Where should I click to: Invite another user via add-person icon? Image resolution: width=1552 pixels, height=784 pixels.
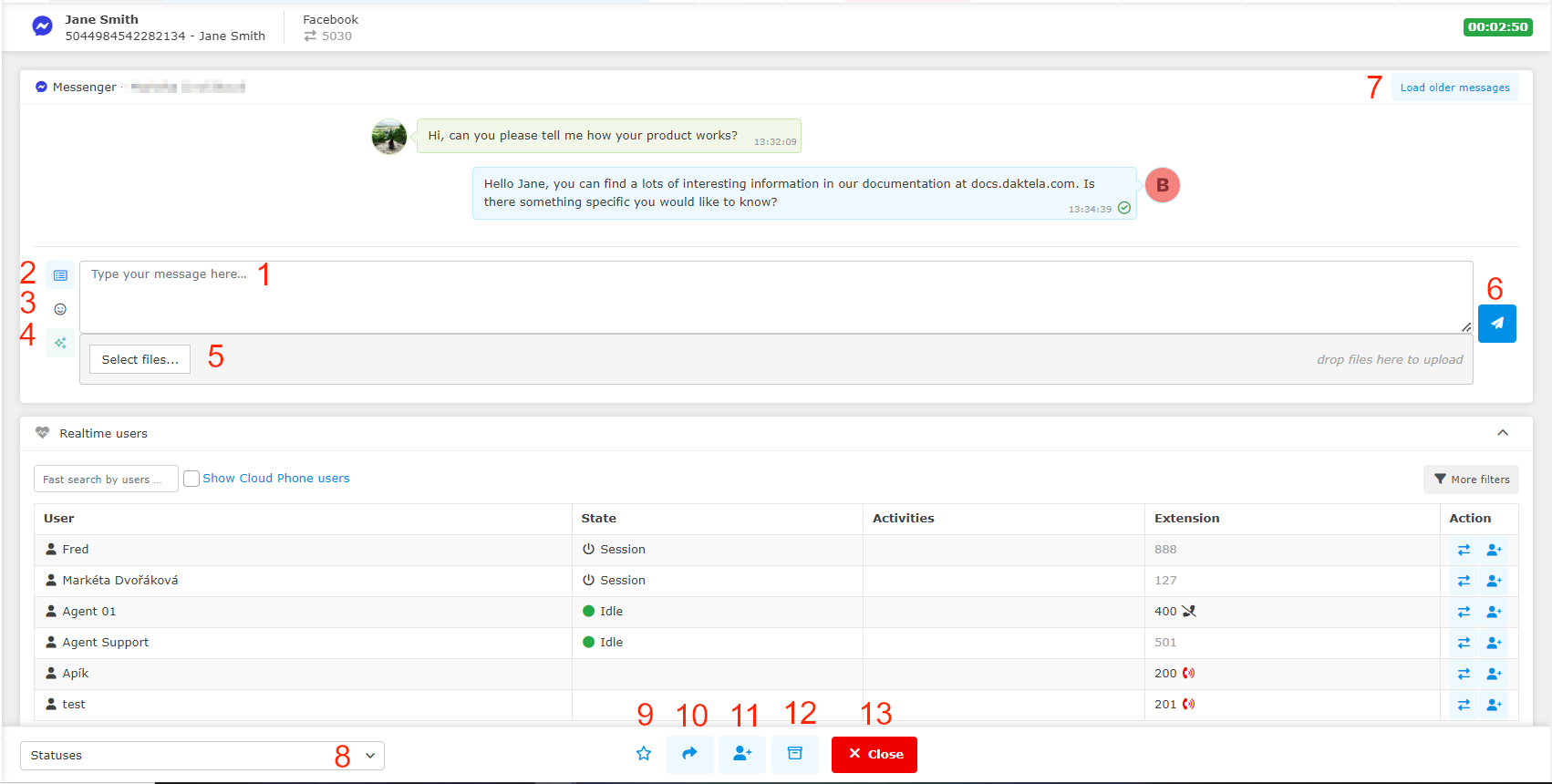(x=742, y=754)
